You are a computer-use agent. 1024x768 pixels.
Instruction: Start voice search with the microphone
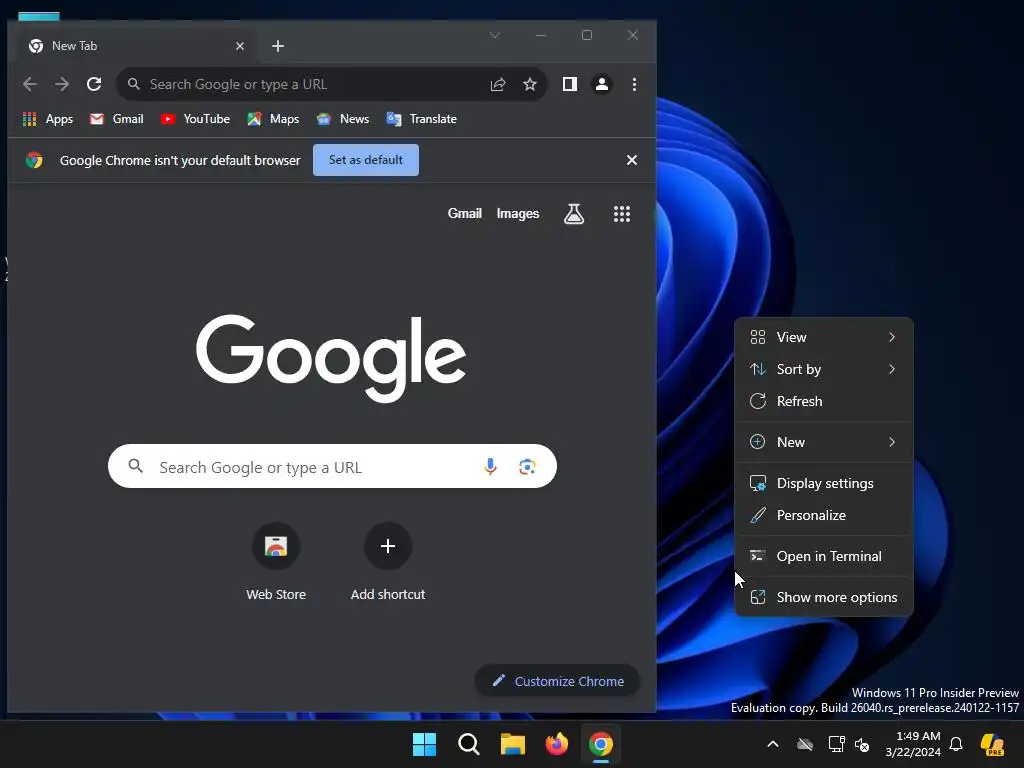pos(490,466)
